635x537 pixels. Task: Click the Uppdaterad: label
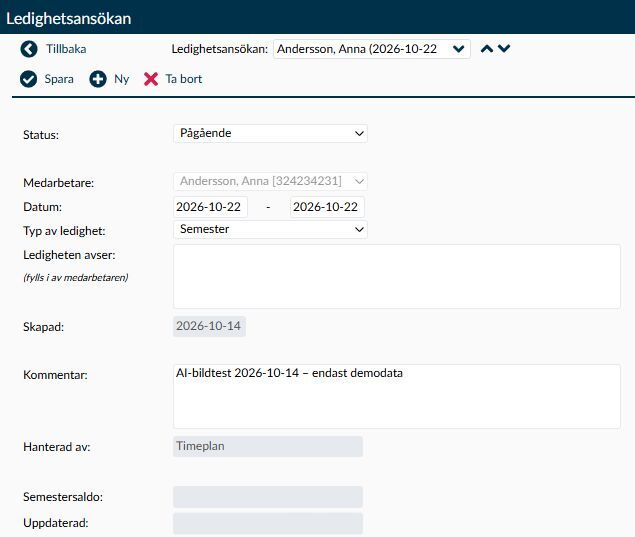pos(55,523)
